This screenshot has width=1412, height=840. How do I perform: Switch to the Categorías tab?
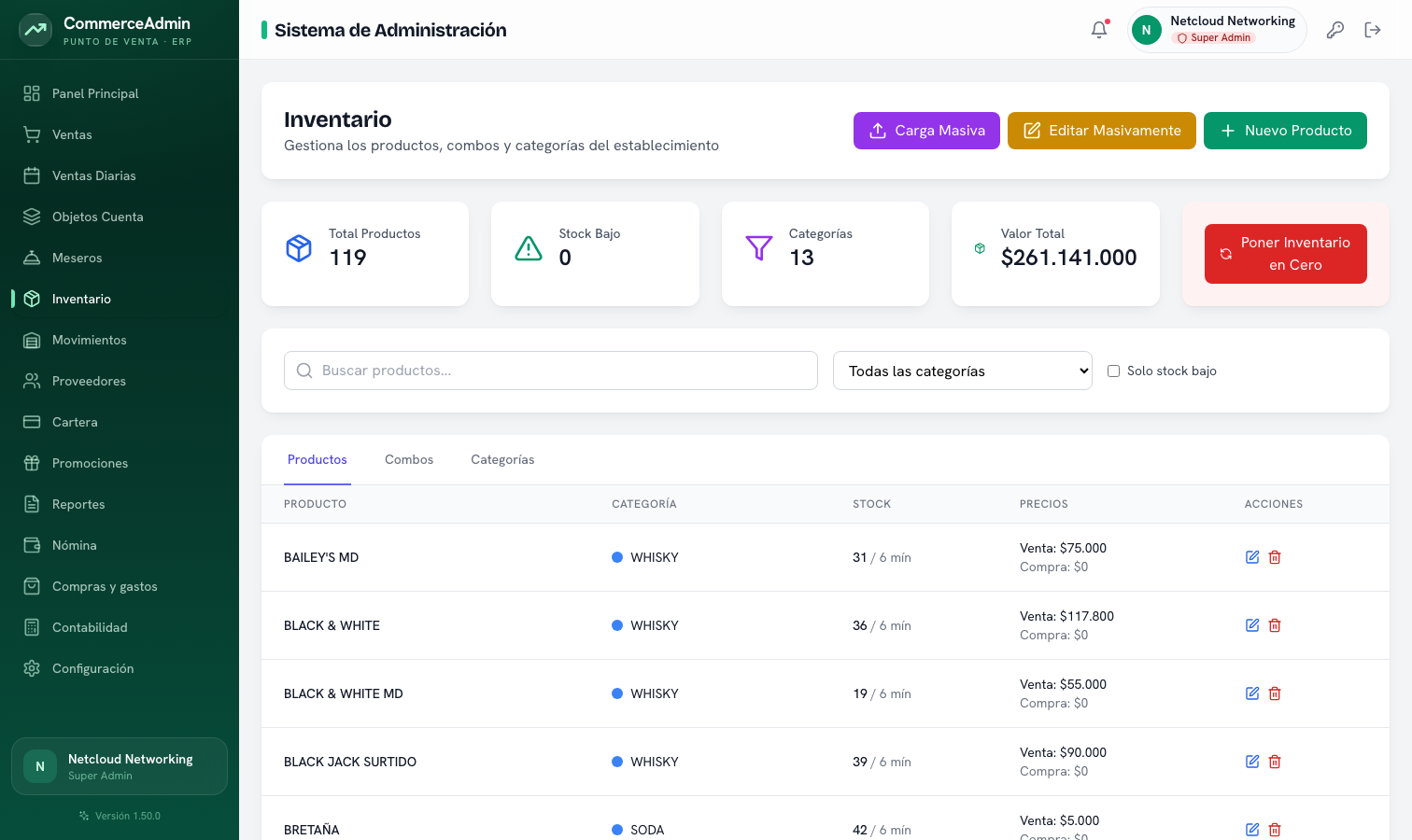click(x=502, y=459)
